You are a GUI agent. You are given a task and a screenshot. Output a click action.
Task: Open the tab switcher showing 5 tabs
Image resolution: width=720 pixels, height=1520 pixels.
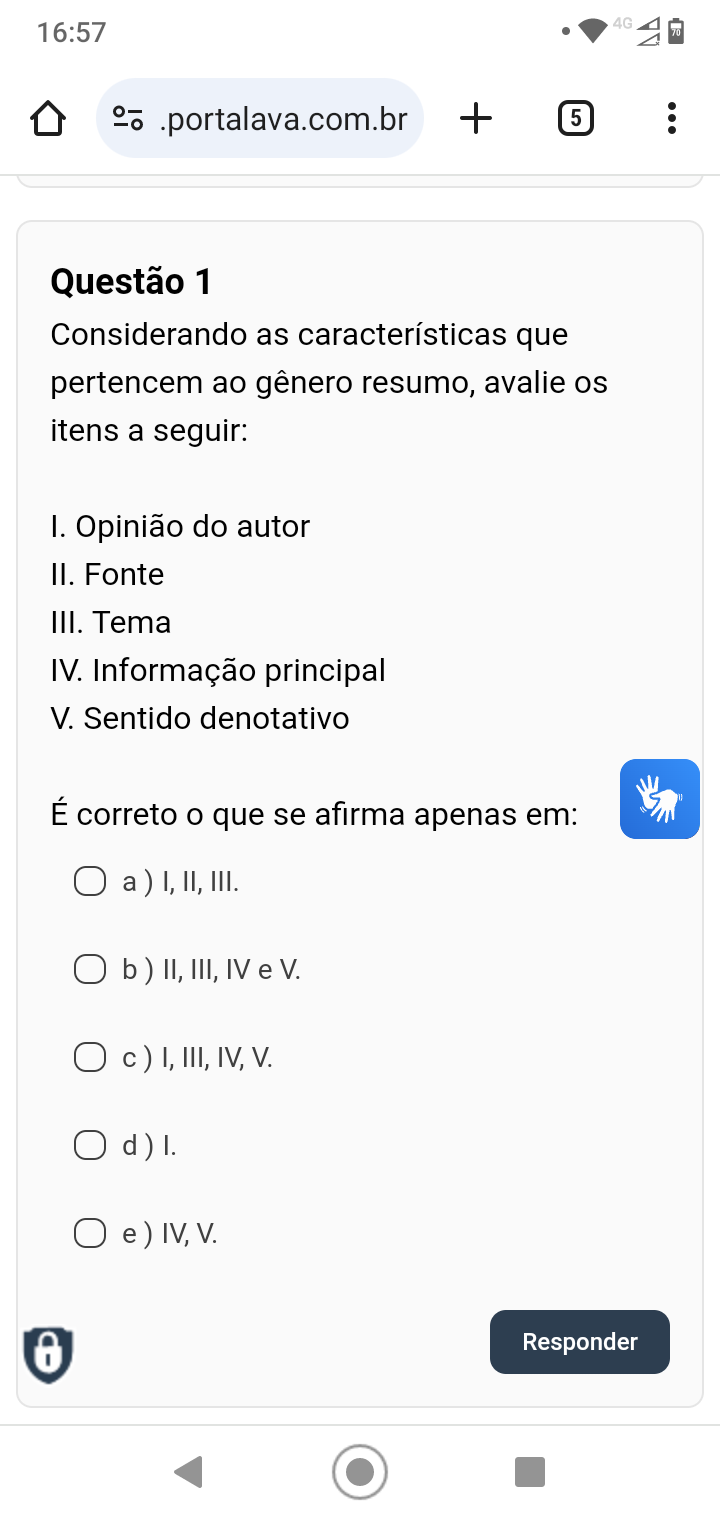pyautogui.click(x=574, y=119)
